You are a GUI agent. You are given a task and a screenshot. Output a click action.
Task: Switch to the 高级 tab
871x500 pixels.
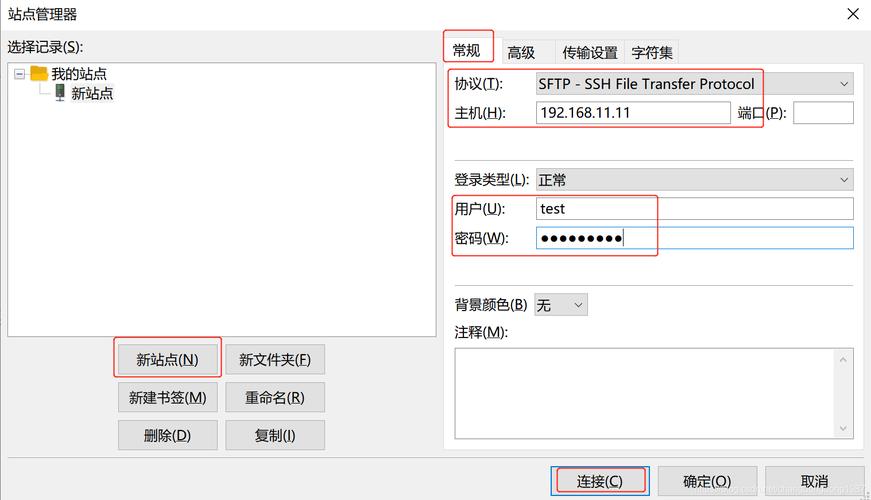521,53
